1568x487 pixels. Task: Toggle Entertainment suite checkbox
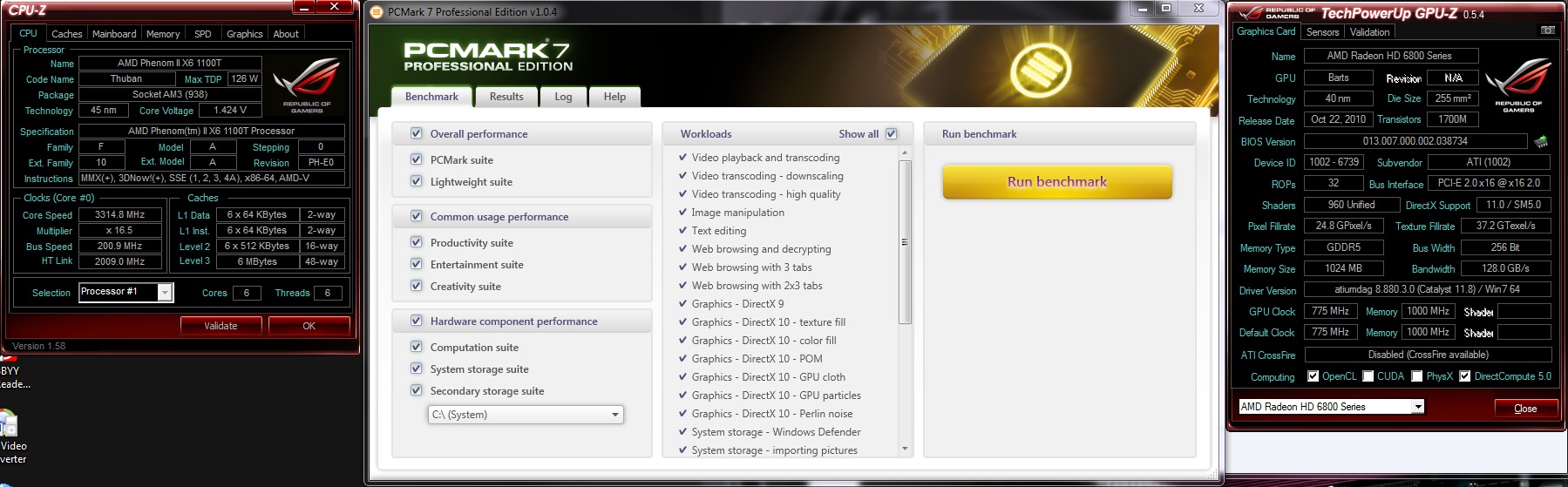point(417,264)
